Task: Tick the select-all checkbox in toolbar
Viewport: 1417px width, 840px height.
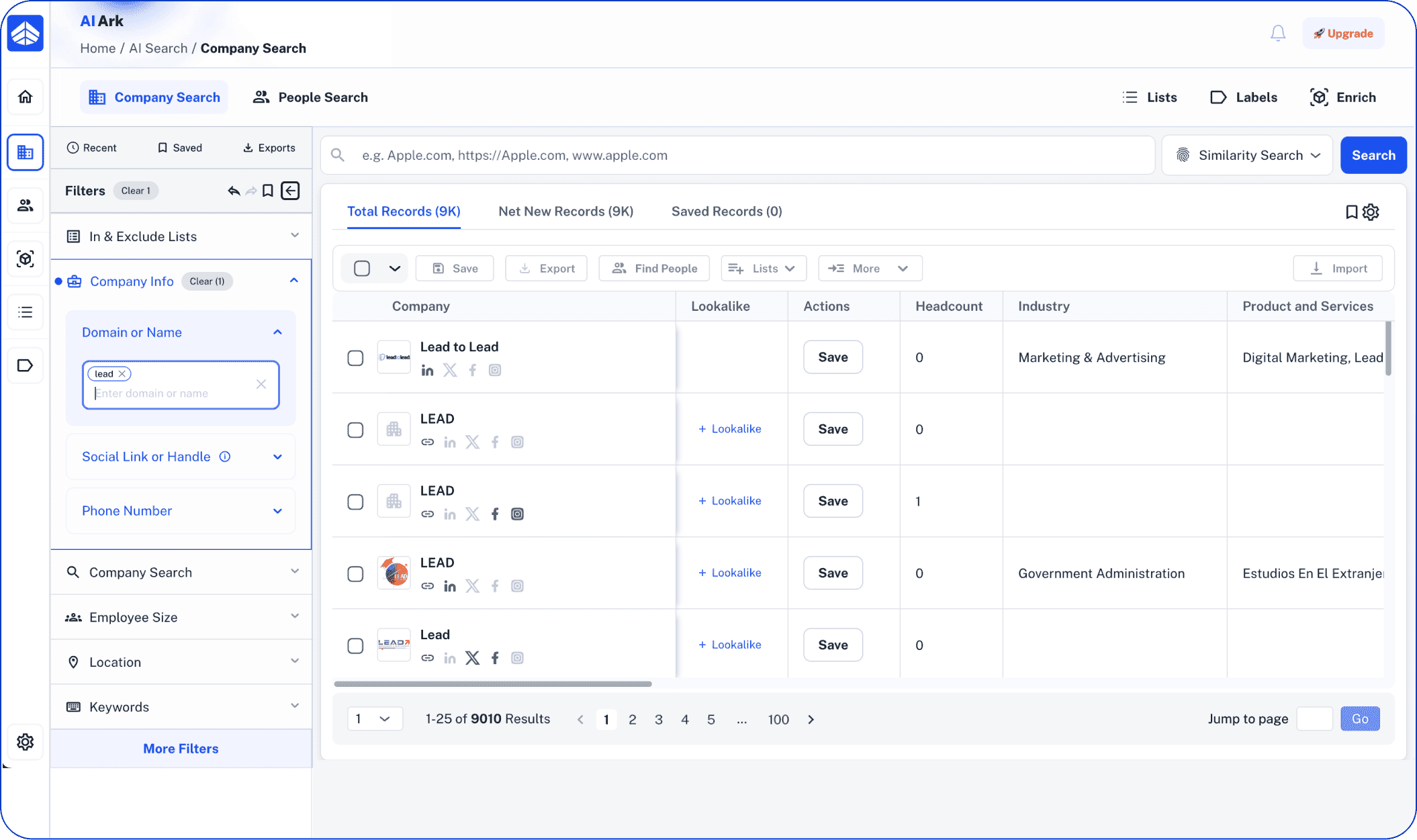Action: pyautogui.click(x=362, y=269)
